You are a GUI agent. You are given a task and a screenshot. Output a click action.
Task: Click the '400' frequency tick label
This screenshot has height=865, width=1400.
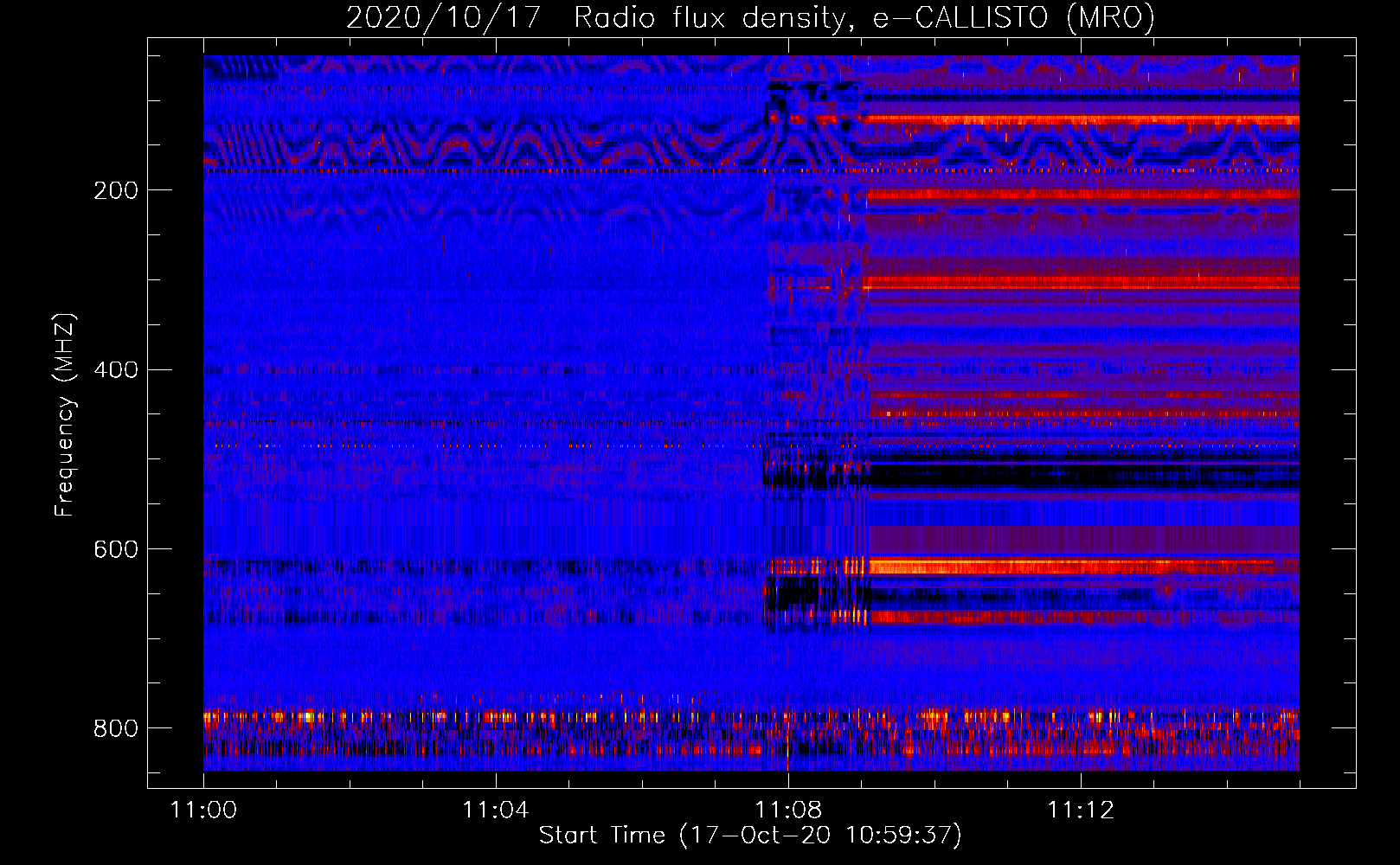[x=116, y=370]
